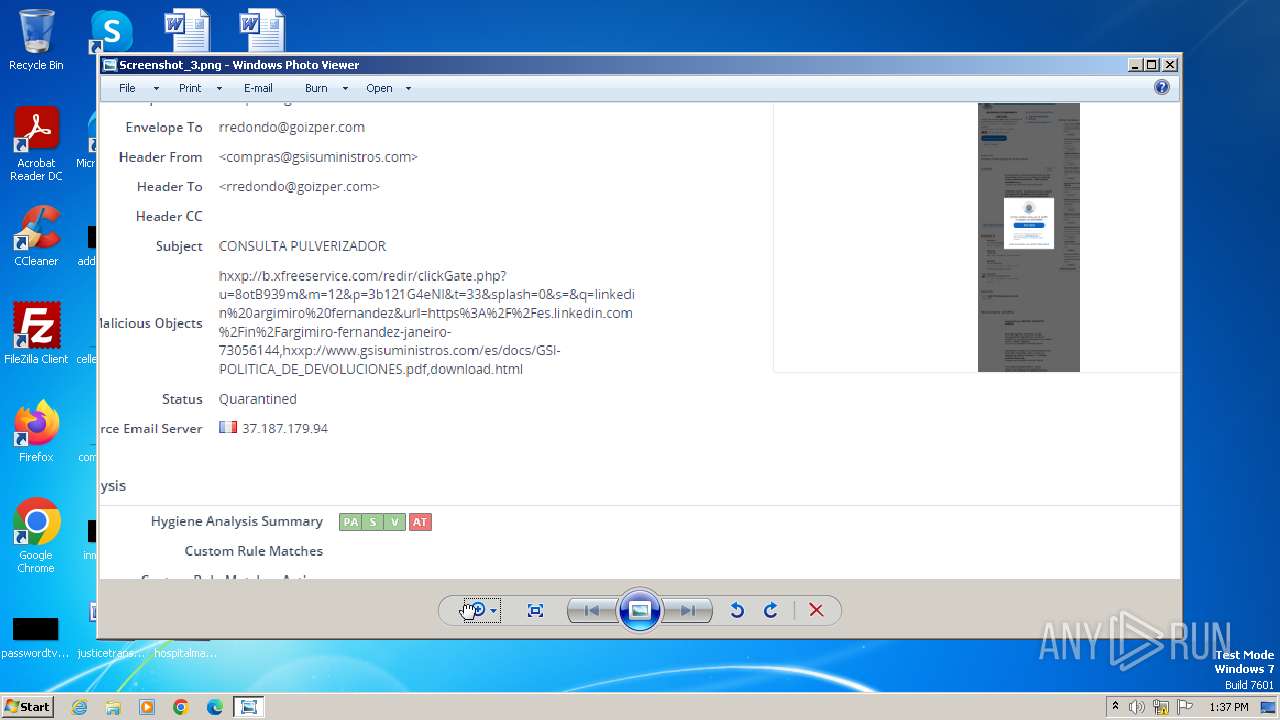Rotate the image clockwise

click(771, 610)
